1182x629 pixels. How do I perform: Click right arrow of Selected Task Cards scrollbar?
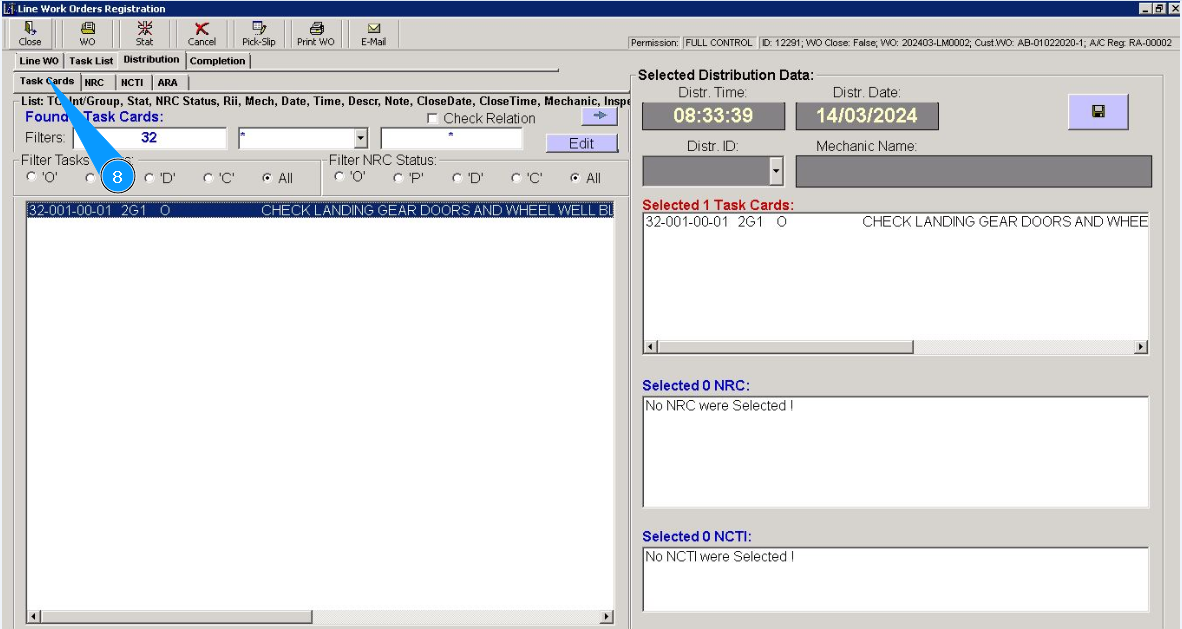point(1141,347)
